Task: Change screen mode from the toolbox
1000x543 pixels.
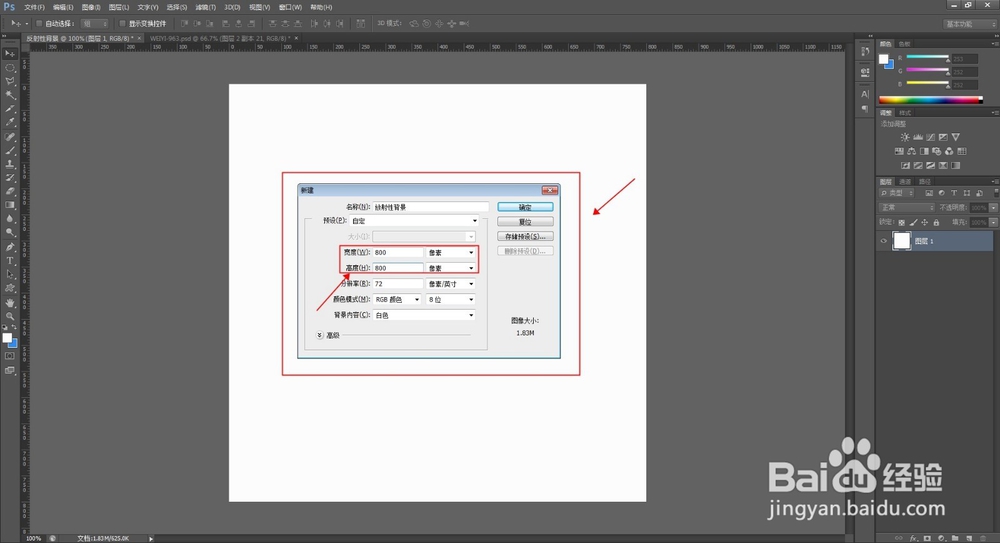Action: 10,370
